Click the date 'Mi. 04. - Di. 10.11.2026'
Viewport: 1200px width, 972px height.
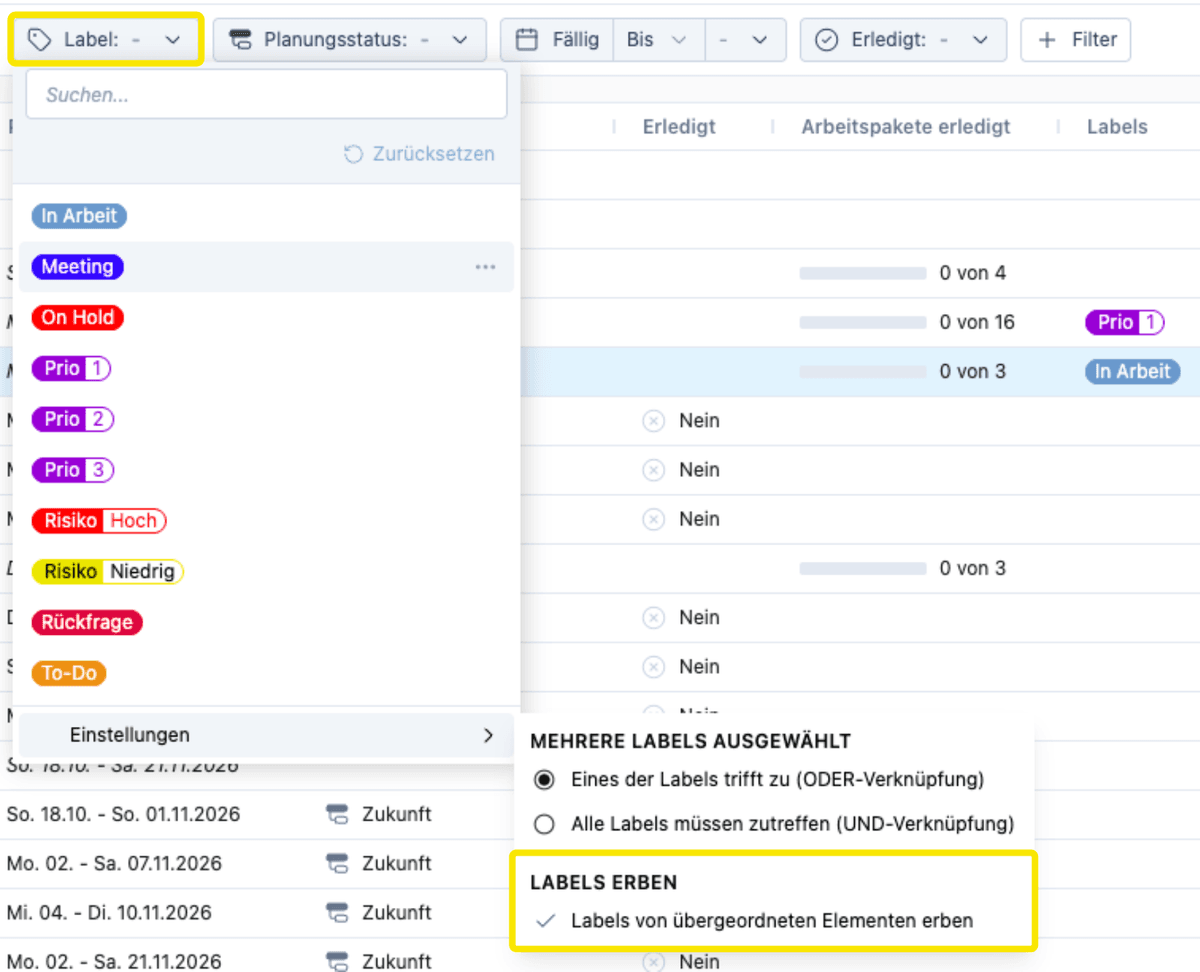click(x=109, y=912)
